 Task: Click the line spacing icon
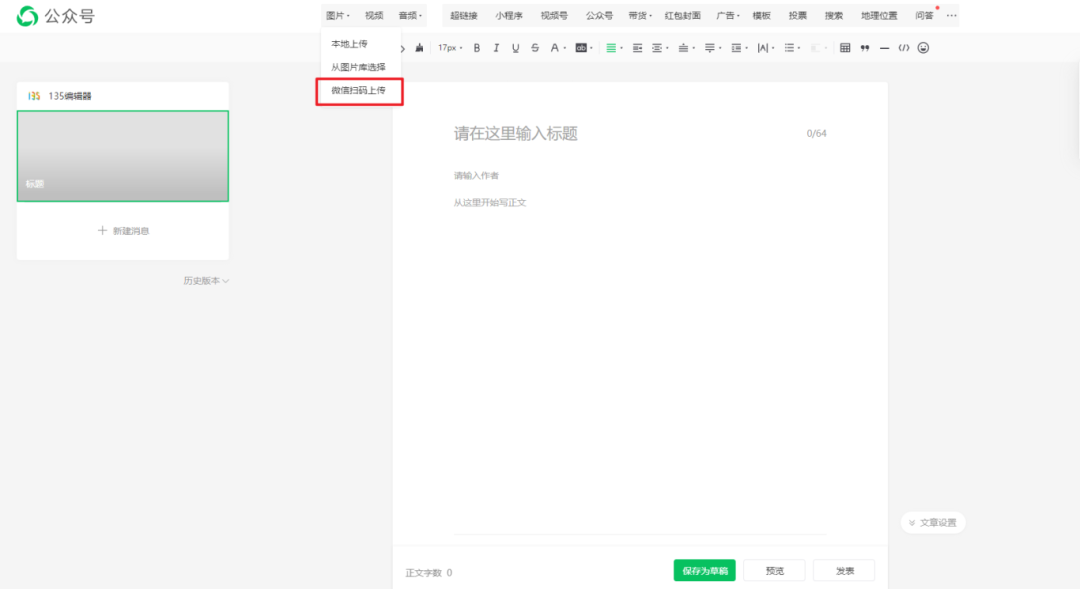736,48
